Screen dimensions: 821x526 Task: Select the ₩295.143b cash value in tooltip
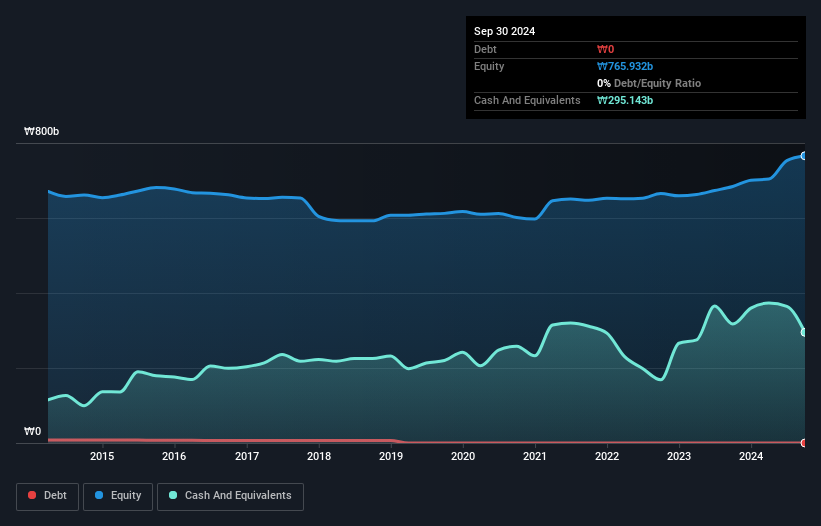tap(625, 100)
